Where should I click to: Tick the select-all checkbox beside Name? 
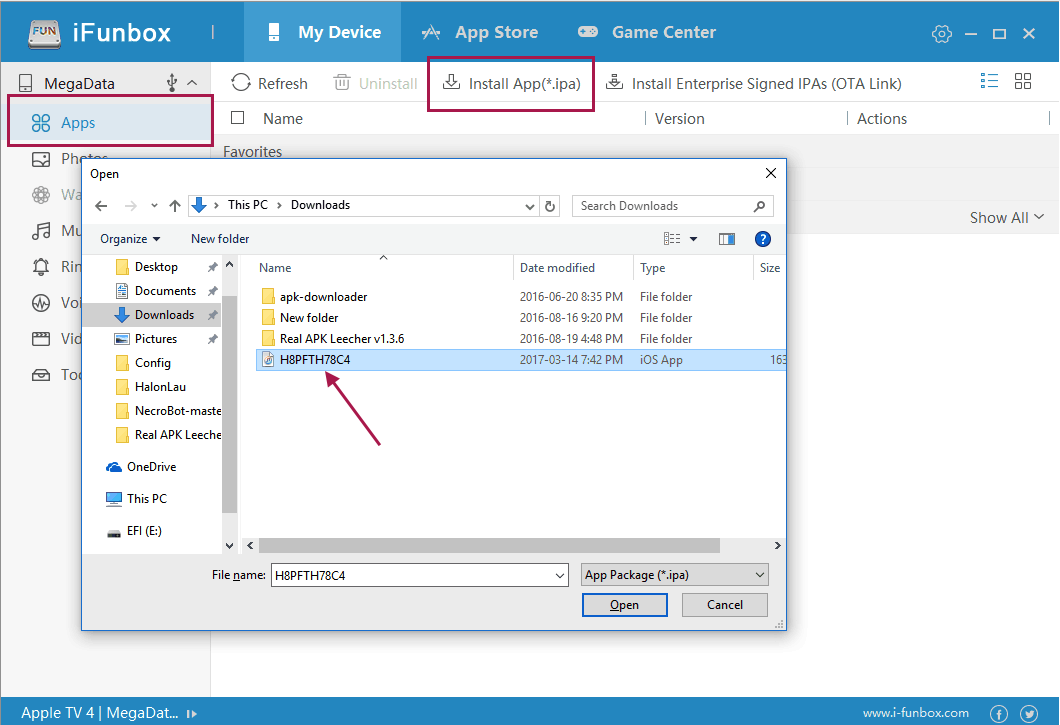click(x=237, y=118)
